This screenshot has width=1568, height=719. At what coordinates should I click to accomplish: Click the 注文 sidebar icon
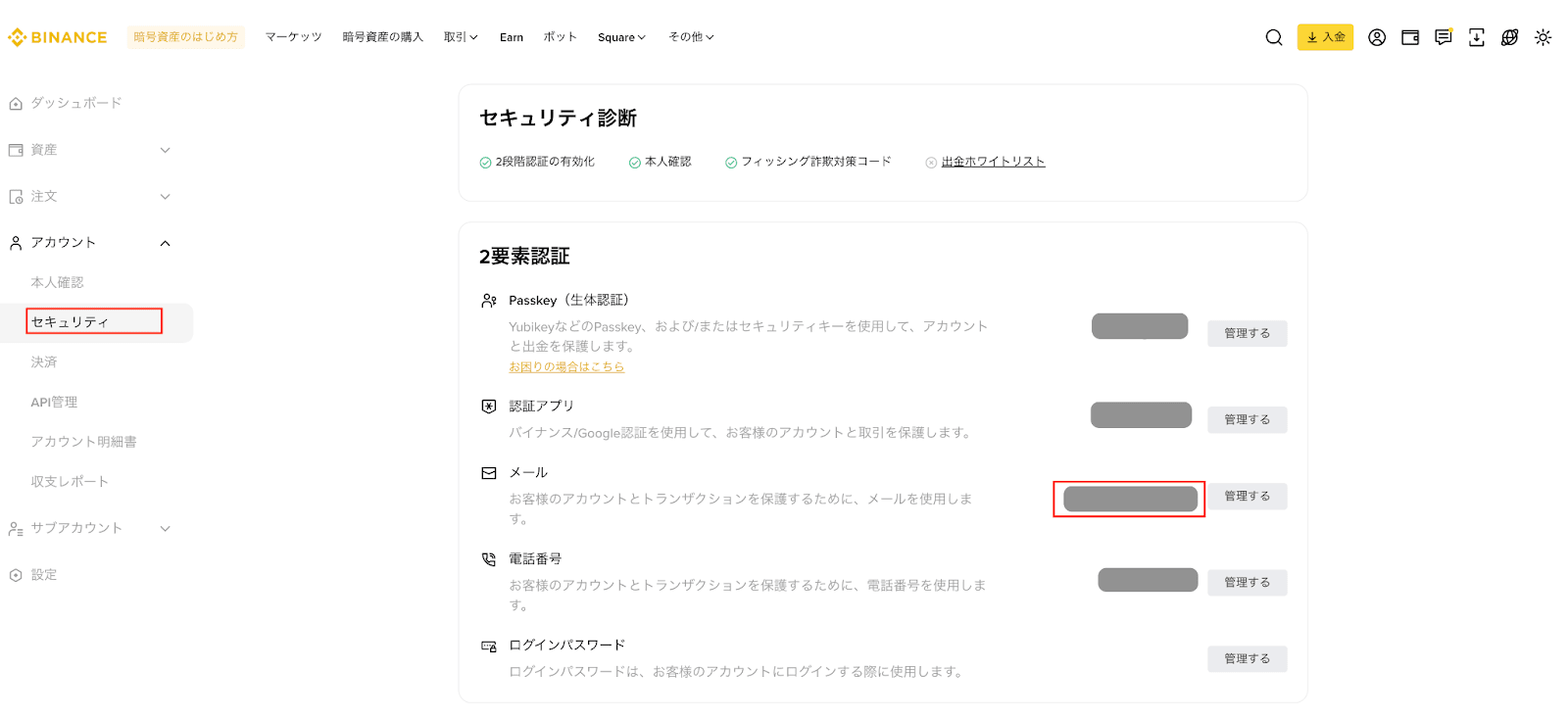click(16, 197)
